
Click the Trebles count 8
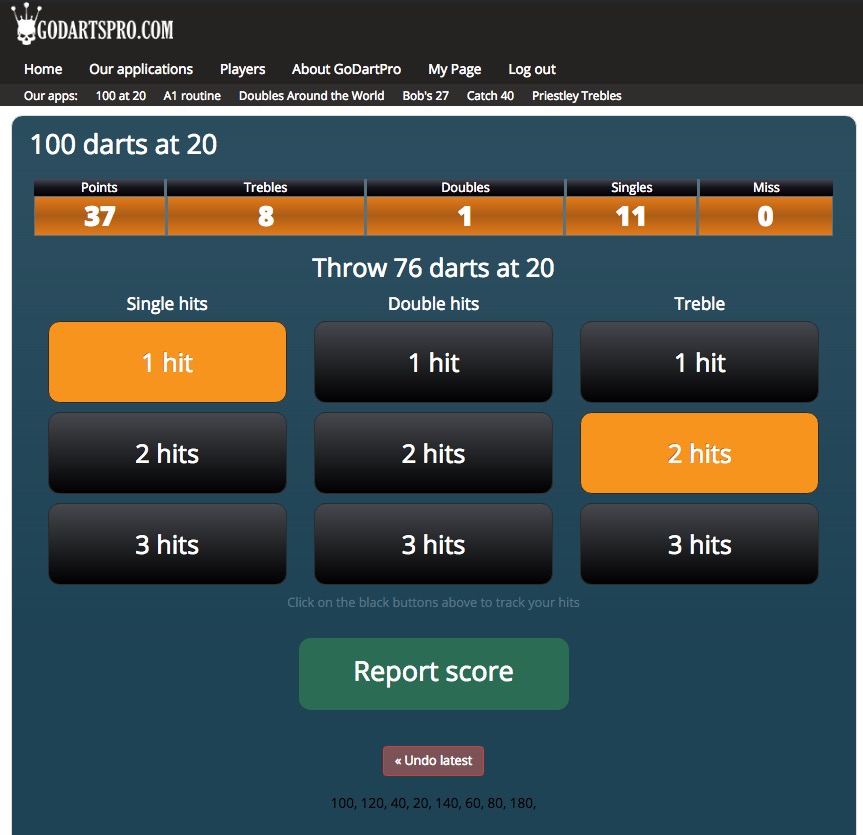[266, 216]
